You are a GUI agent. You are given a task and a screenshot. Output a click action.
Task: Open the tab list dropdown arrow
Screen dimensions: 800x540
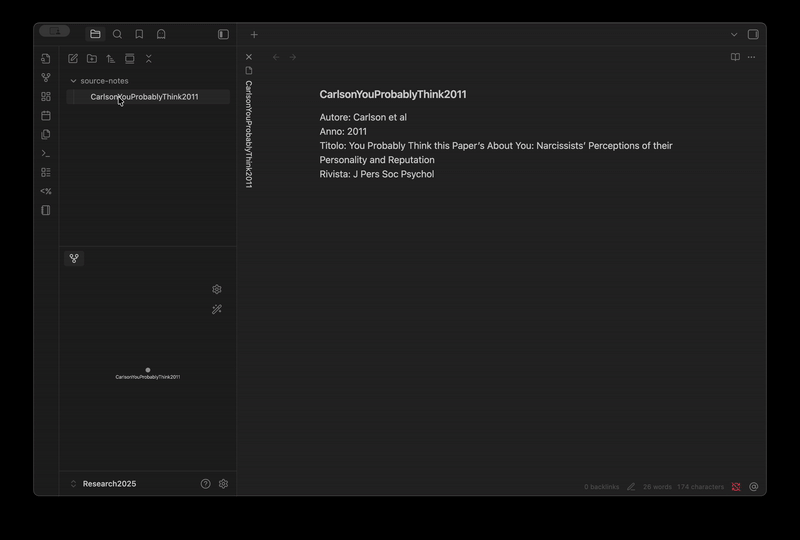734,34
